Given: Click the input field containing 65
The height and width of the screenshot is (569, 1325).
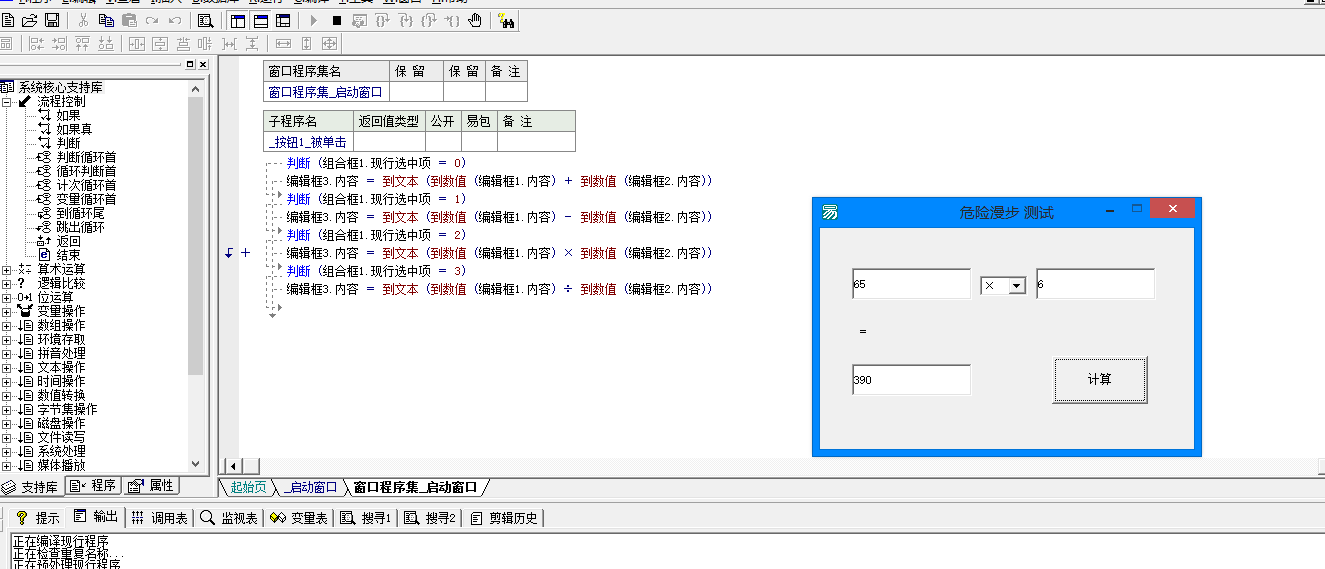Looking at the screenshot, I should [911, 284].
